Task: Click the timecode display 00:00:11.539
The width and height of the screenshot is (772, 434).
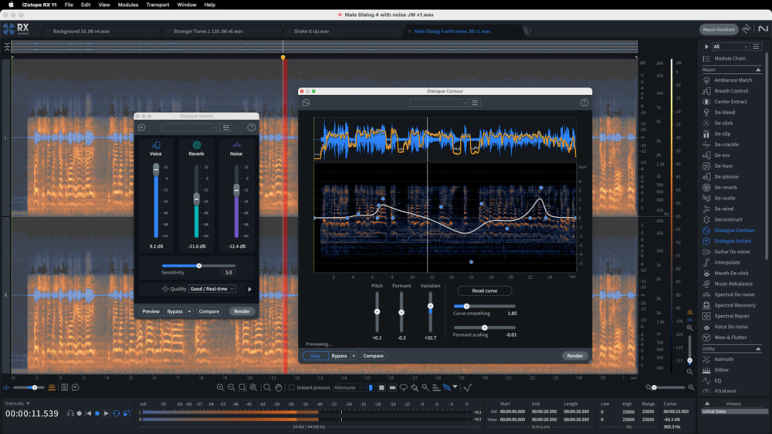Action: pyautogui.click(x=34, y=413)
